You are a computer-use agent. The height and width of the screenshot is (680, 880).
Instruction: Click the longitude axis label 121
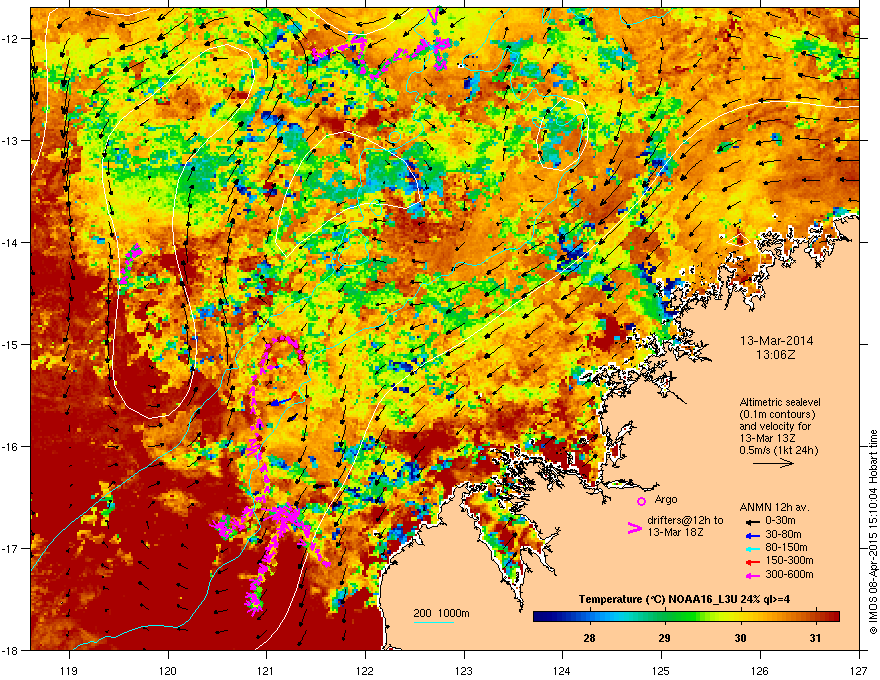[x=266, y=670]
